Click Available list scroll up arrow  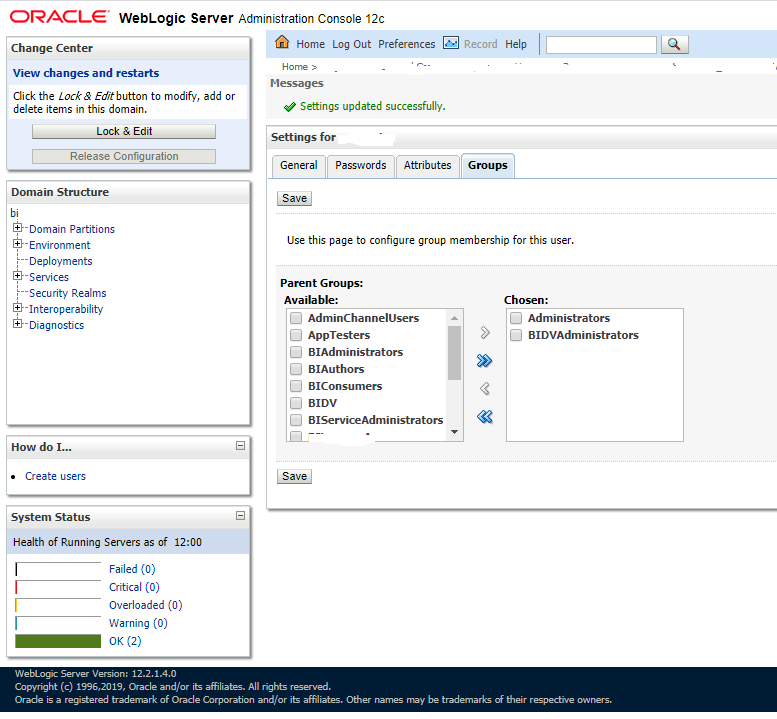(x=454, y=318)
